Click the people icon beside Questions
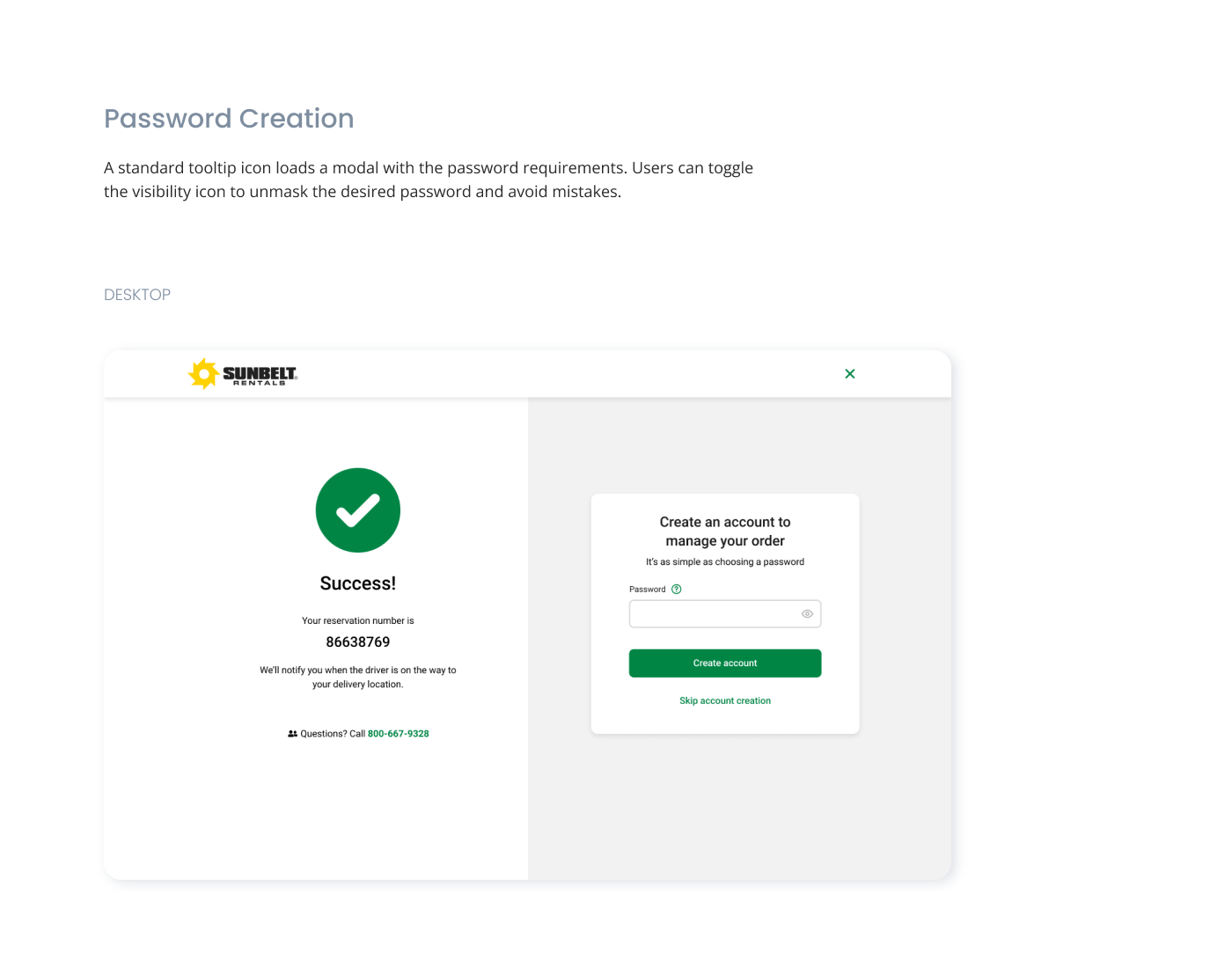This screenshot has width=1232, height=960. 292,734
